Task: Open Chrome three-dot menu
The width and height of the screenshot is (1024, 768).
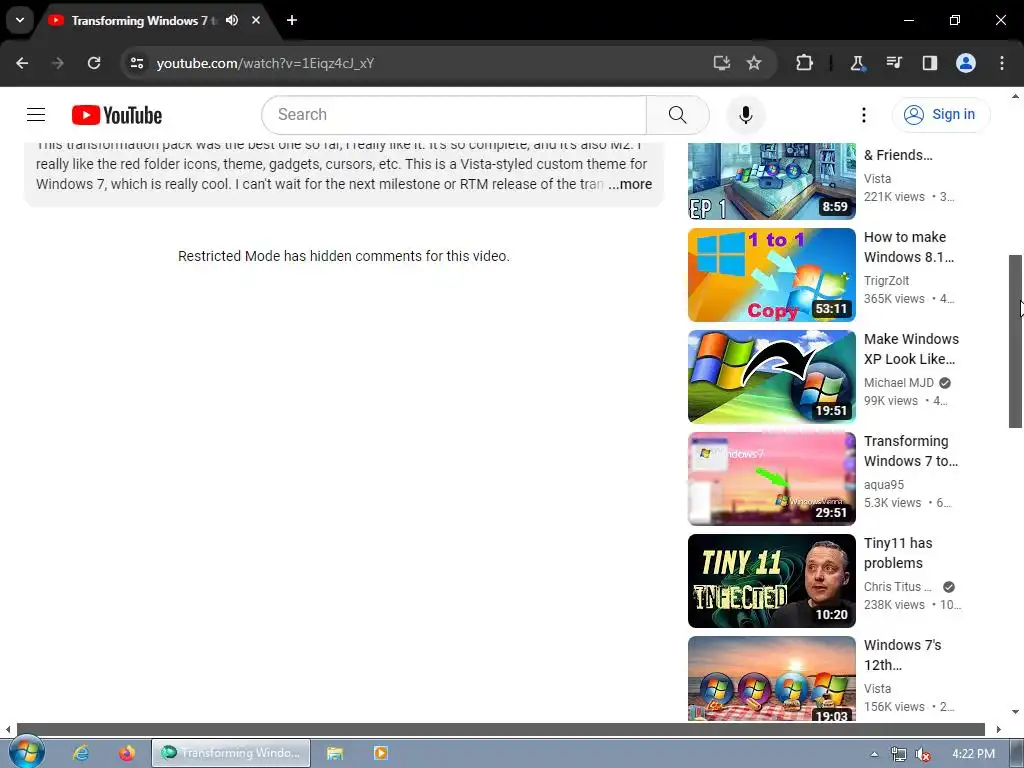Action: click(x=1002, y=63)
